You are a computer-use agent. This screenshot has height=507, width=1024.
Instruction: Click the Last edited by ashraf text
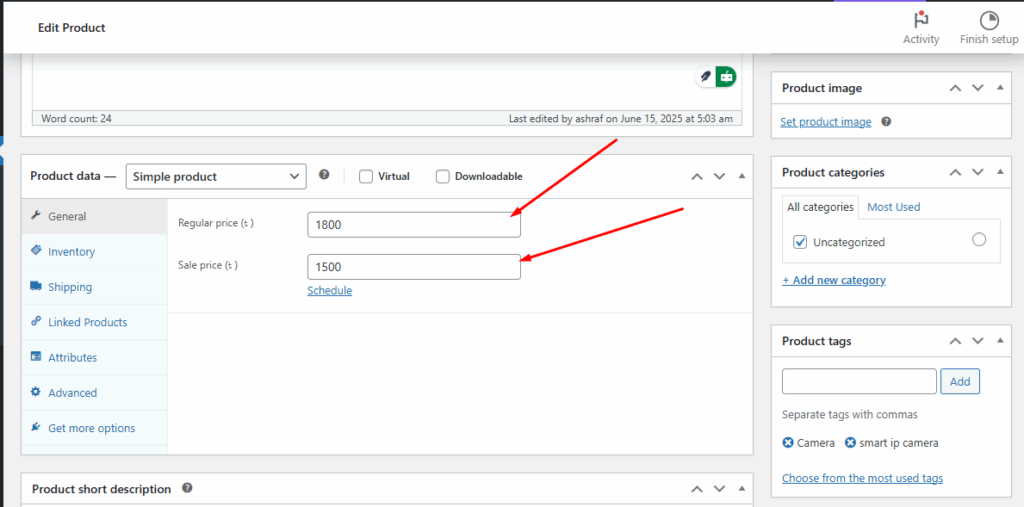[620, 119]
